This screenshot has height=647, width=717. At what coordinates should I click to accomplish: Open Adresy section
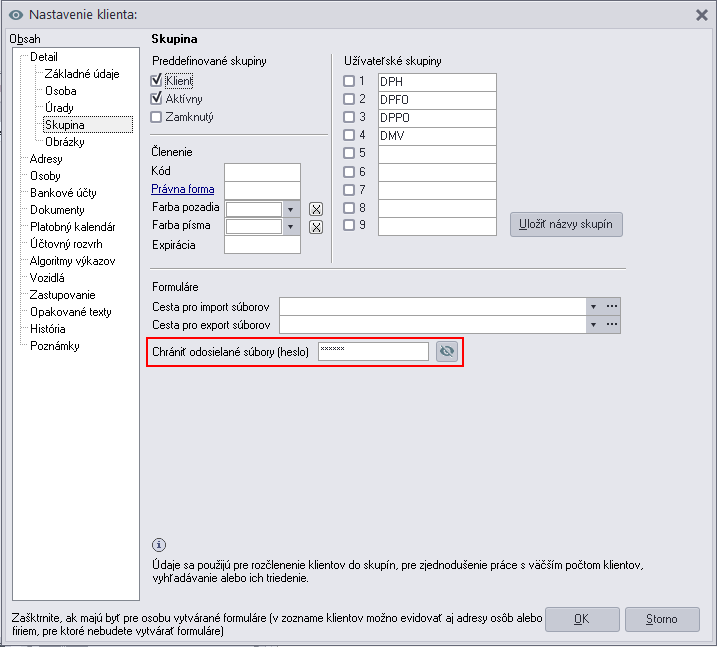click(x=46, y=159)
